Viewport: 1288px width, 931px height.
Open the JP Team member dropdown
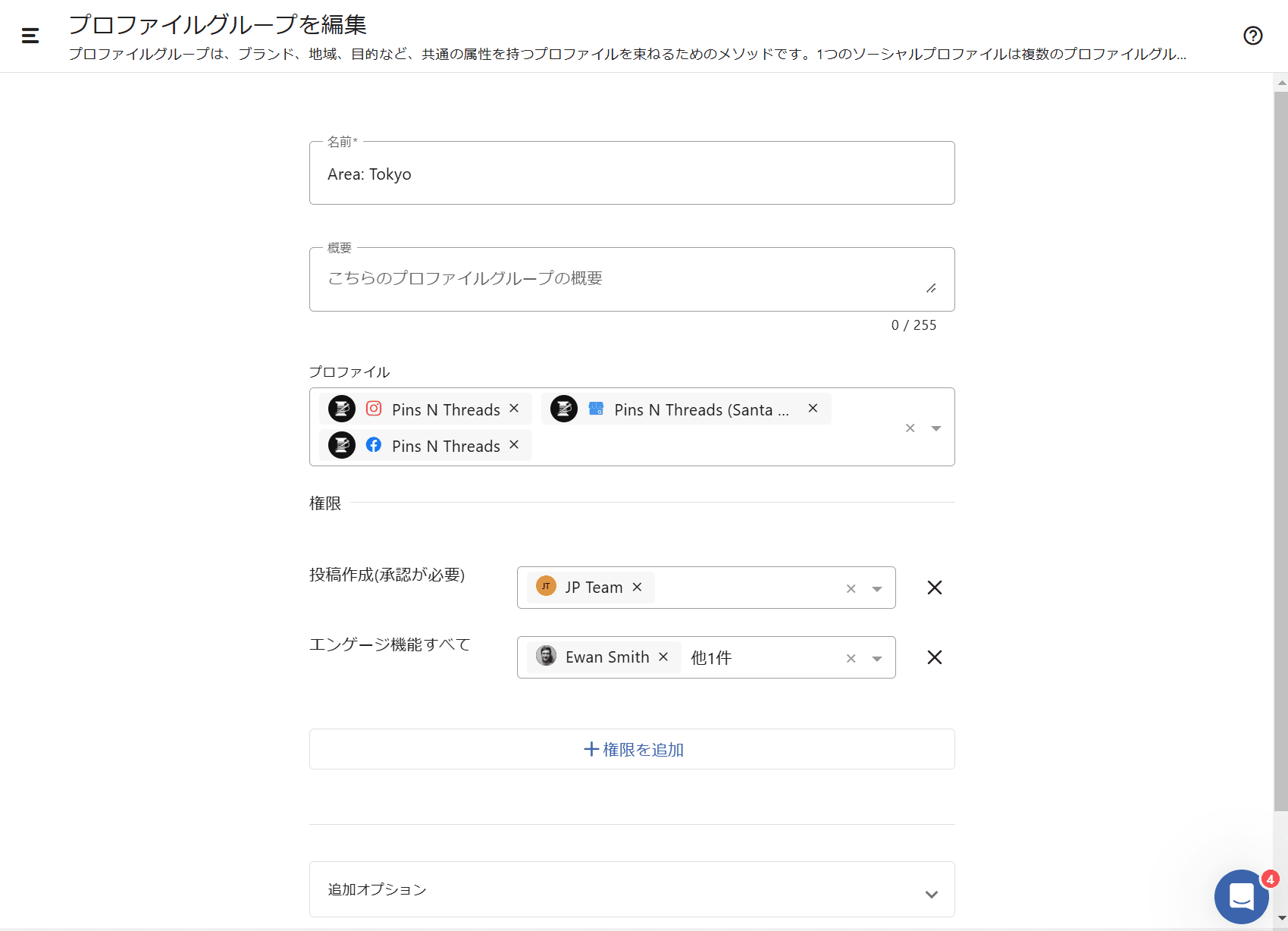tap(877, 589)
